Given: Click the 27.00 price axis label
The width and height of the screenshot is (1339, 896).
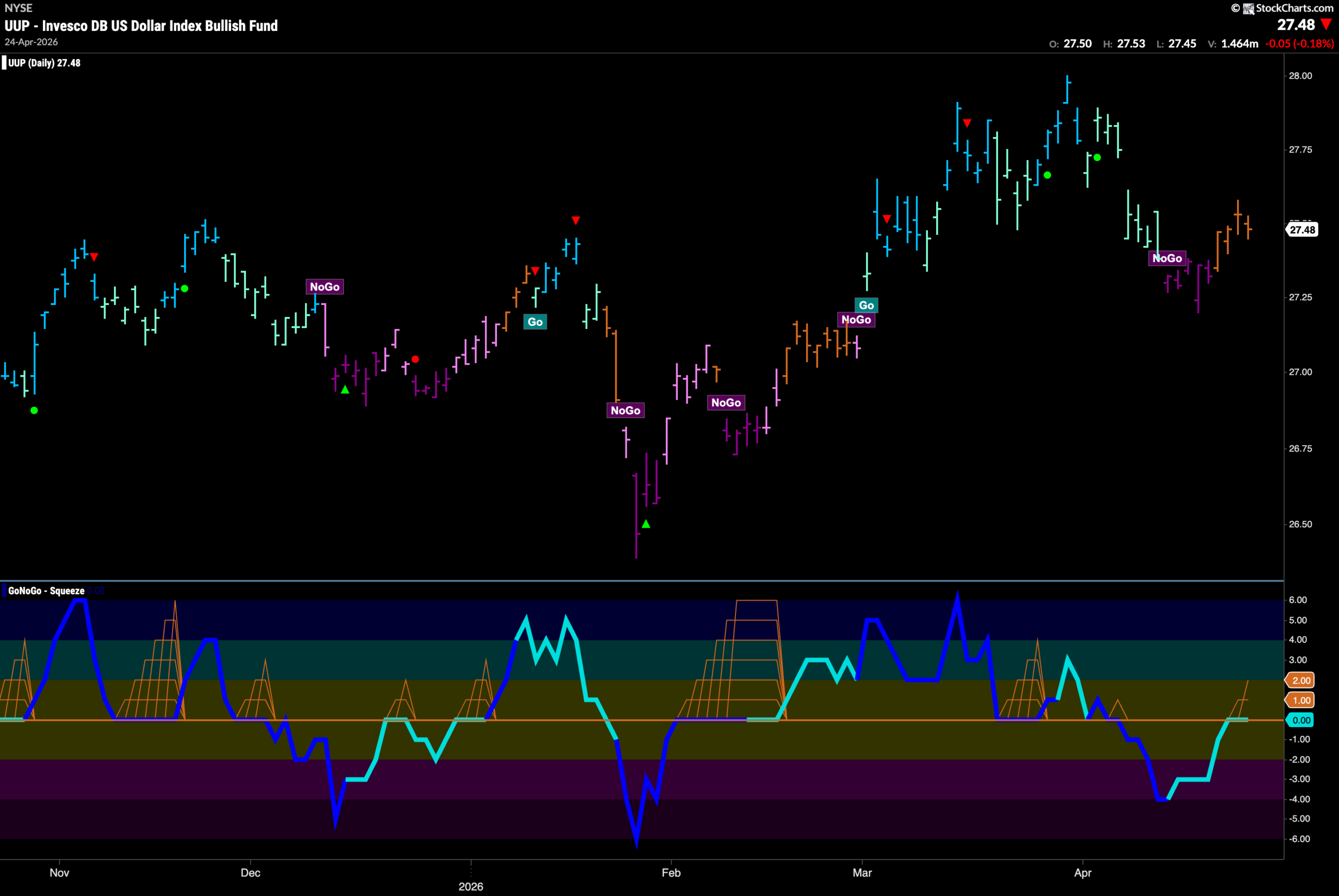Looking at the screenshot, I should (x=1301, y=372).
